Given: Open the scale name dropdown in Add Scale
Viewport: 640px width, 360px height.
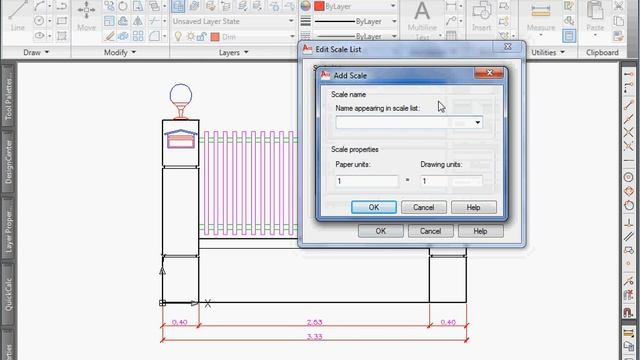Looking at the screenshot, I should click(x=478, y=122).
